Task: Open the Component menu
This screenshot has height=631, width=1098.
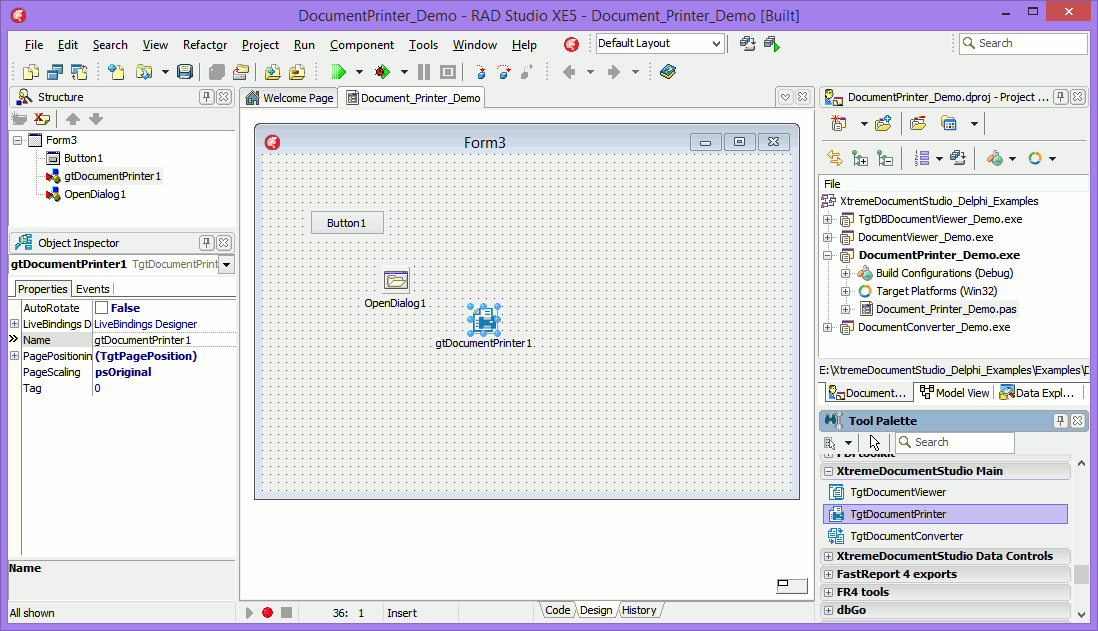Action: tap(361, 44)
